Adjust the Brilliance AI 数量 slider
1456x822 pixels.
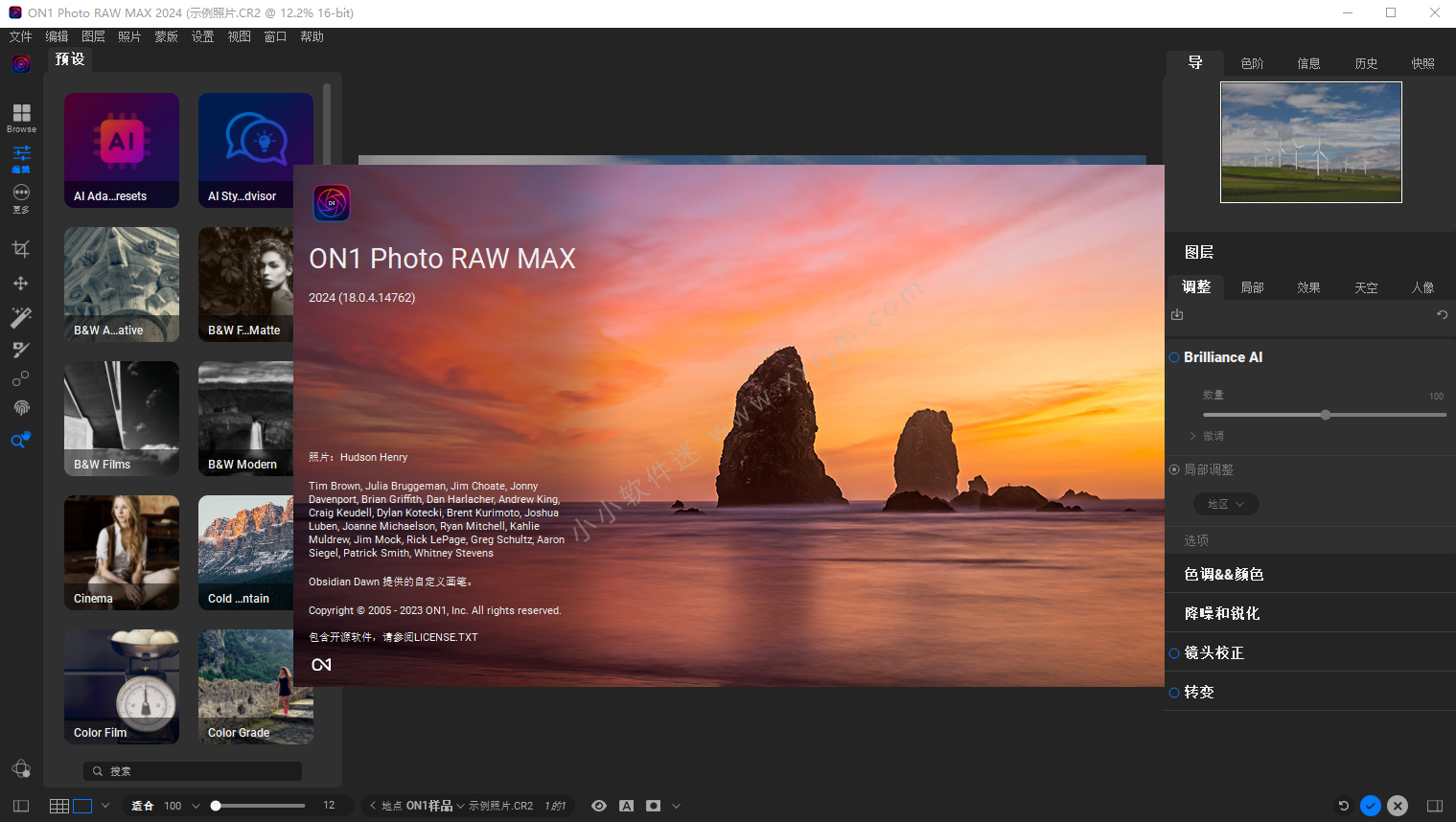(1326, 415)
